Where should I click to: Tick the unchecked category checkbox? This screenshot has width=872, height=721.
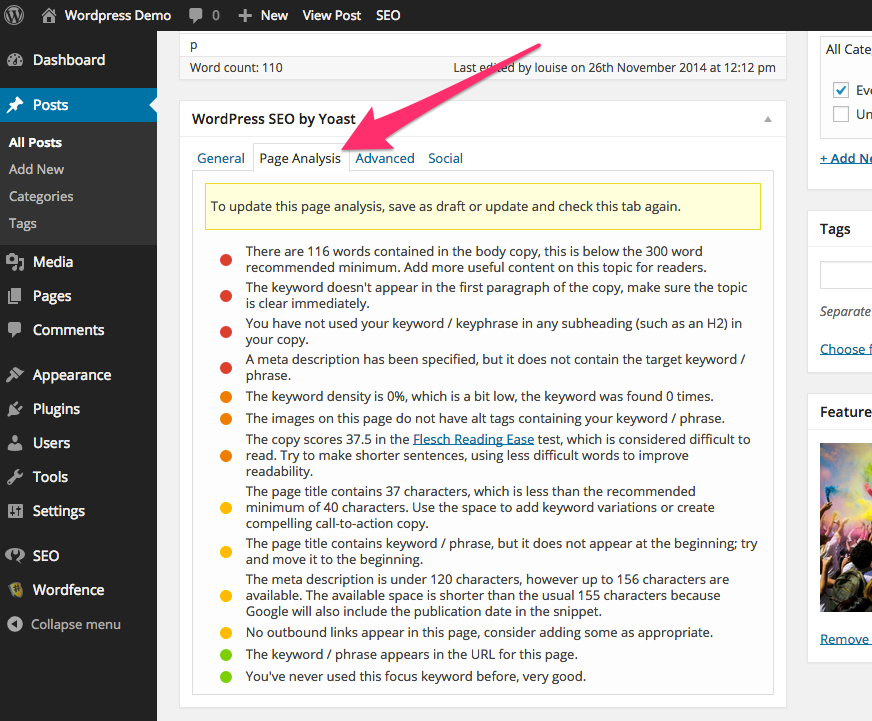click(841, 114)
